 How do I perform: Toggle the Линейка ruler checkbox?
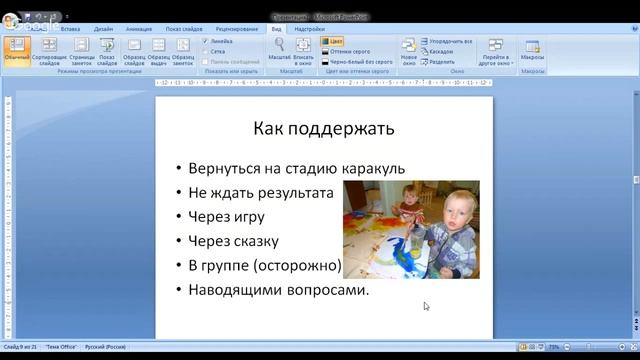pyautogui.click(x=205, y=41)
